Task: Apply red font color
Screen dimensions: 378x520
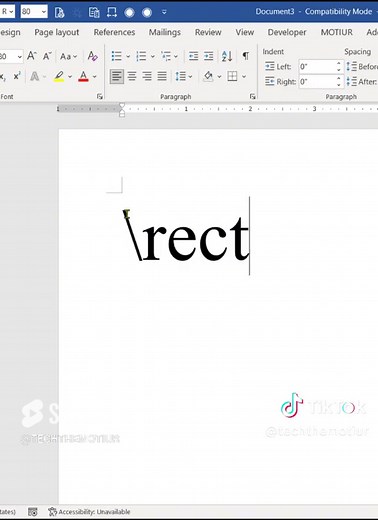Action: pos(83,76)
